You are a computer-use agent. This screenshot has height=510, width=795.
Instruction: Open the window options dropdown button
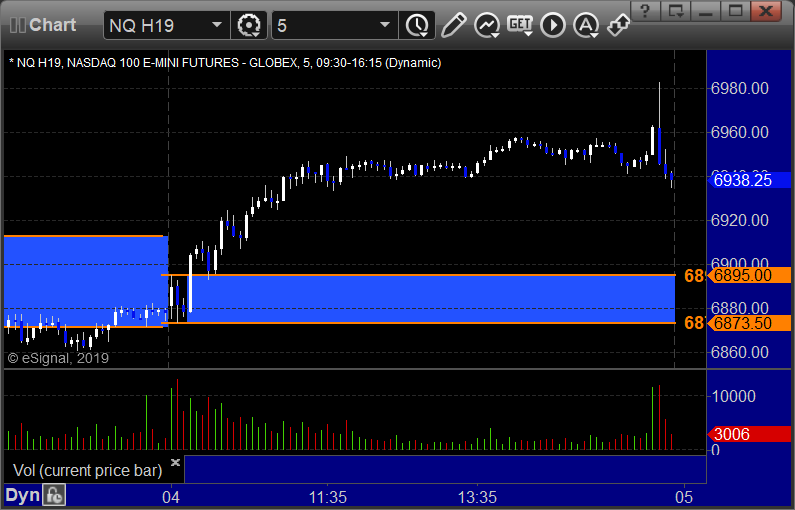click(676, 11)
